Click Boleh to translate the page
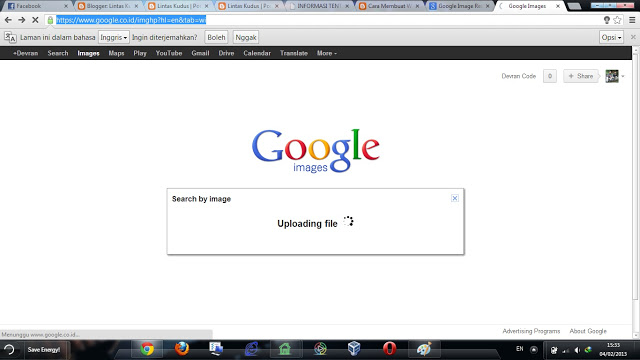Screen dimensions: 640x360 (216, 38)
